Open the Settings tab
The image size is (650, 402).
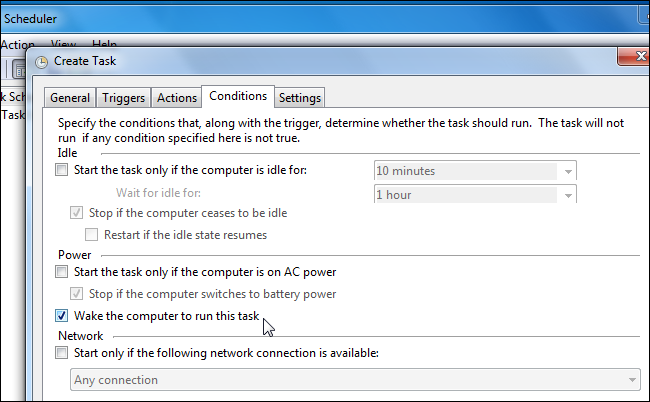click(300, 98)
